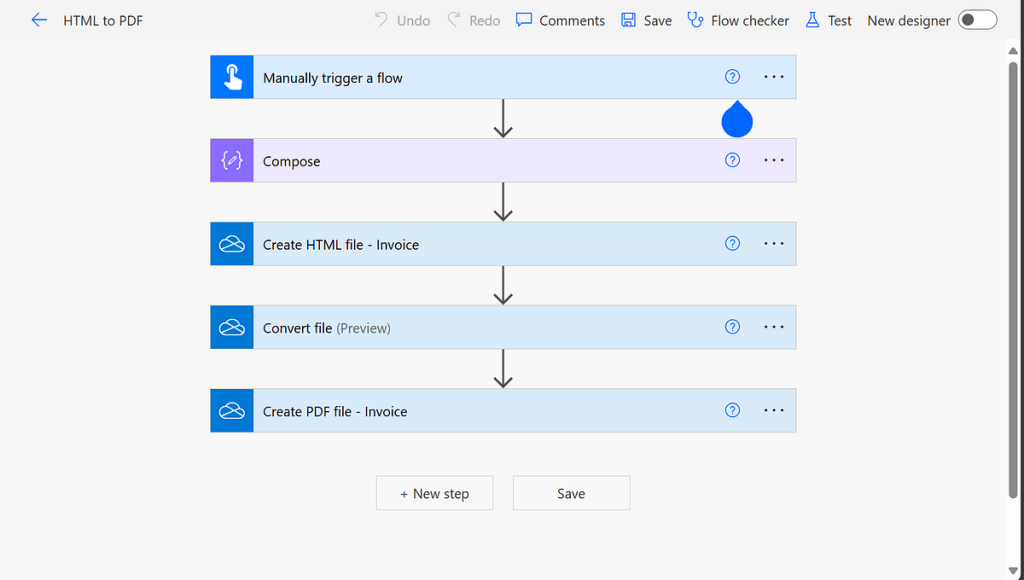Navigate back using the arrow next to HTML to PDF
The width and height of the screenshot is (1024, 580).
tap(39, 19)
